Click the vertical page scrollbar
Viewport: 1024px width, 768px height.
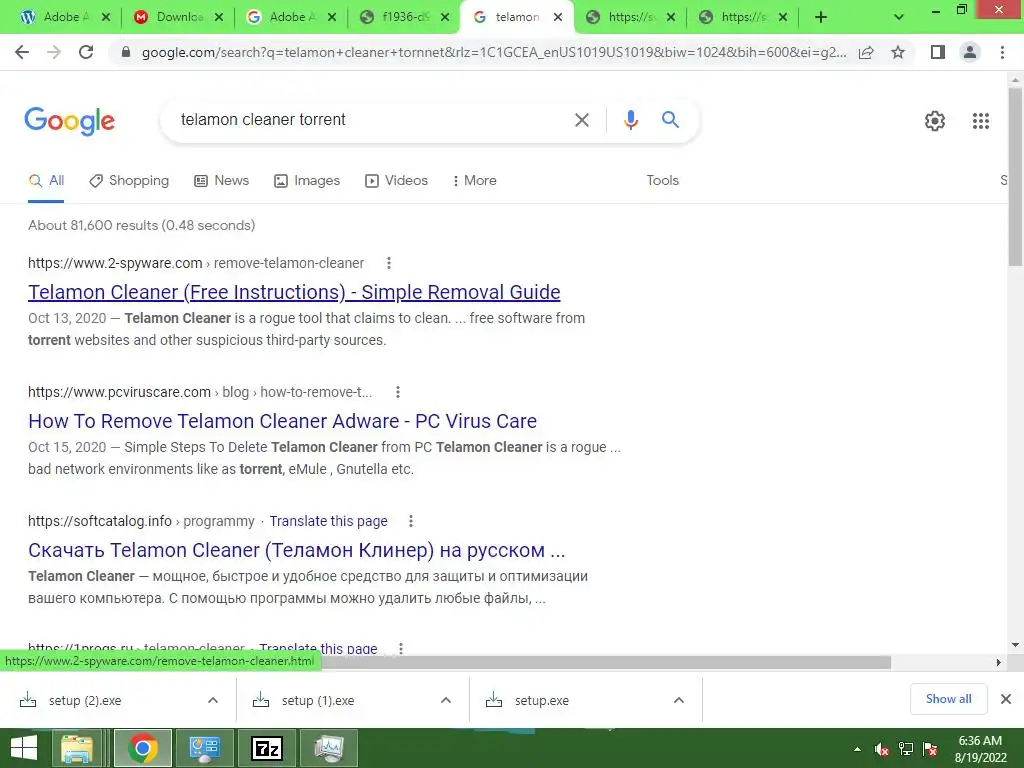pyautogui.click(x=1015, y=176)
